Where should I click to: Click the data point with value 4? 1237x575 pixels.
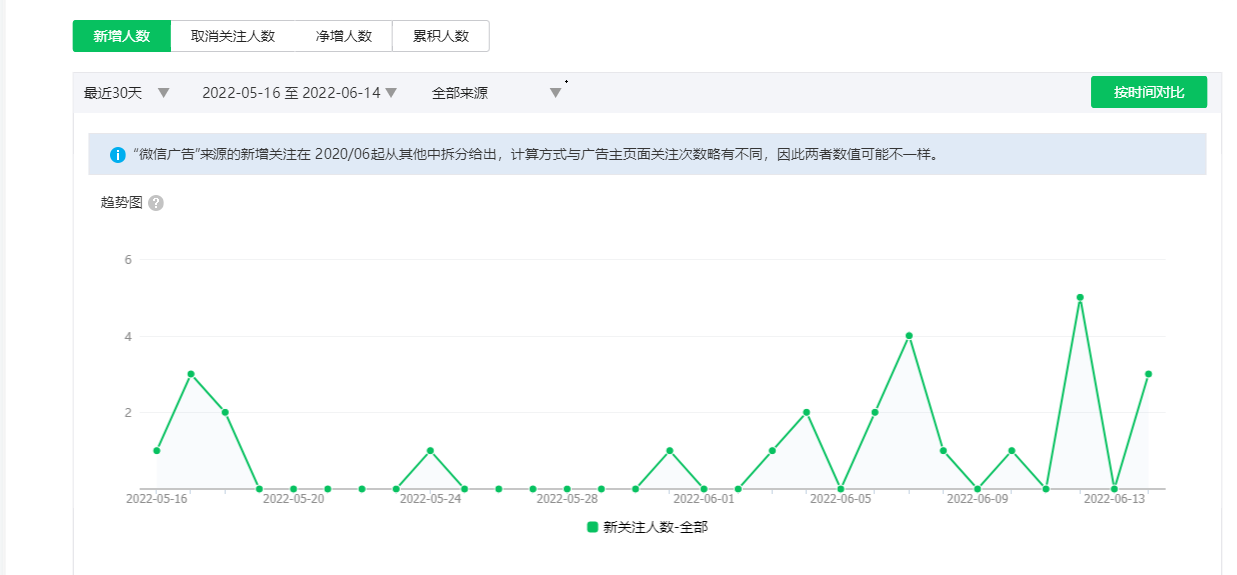(x=909, y=336)
